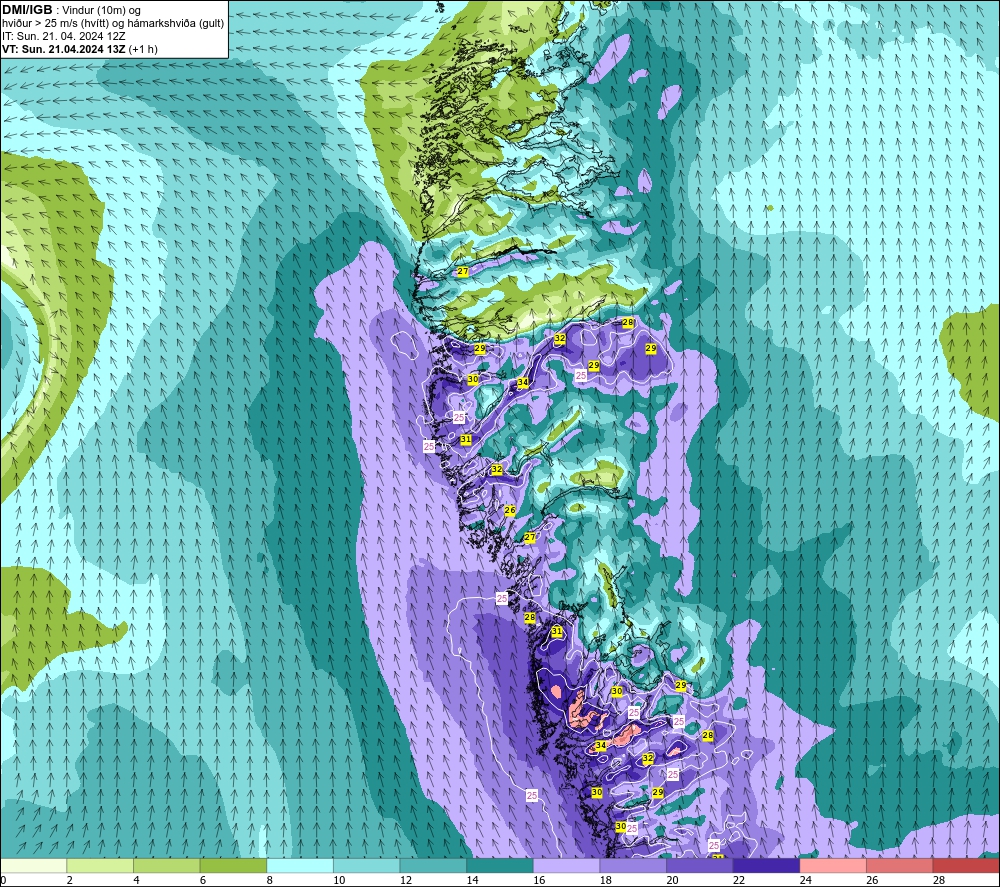This screenshot has width=1000, height=887.
Task: Click the 'VT: Sun. 21.04.2024 13Z (+1 h)' line
Action: (80, 48)
